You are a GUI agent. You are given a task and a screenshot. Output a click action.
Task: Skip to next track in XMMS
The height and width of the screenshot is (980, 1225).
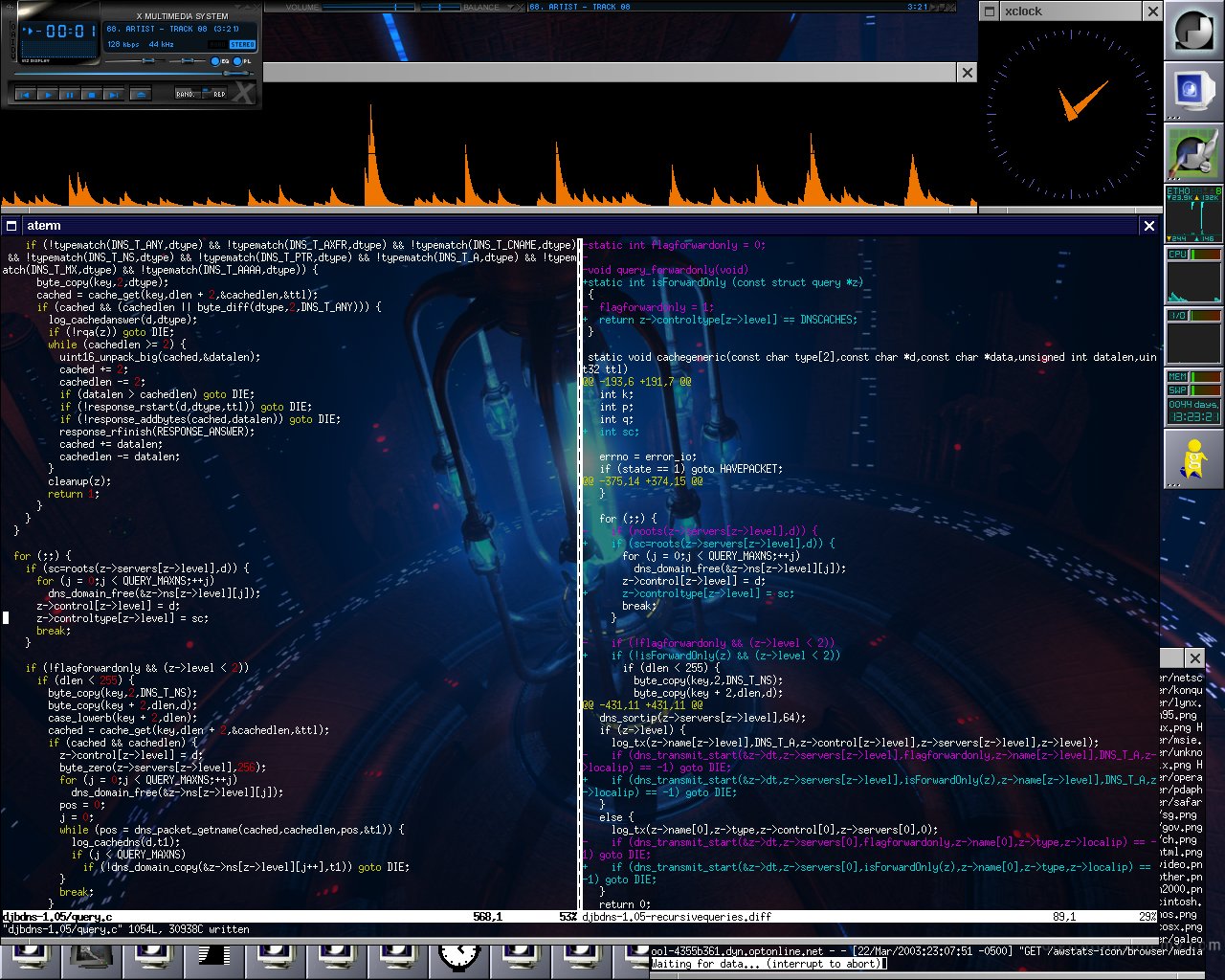pos(114,95)
